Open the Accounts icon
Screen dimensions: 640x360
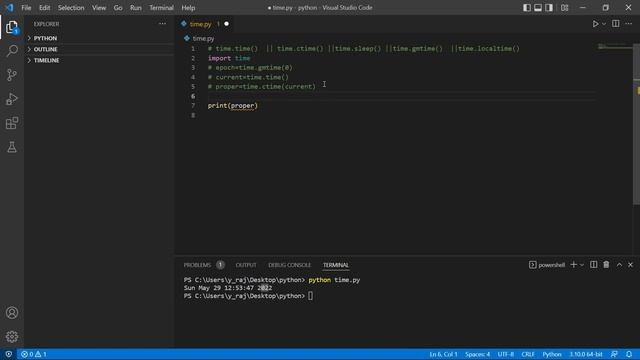click(12, 313)
